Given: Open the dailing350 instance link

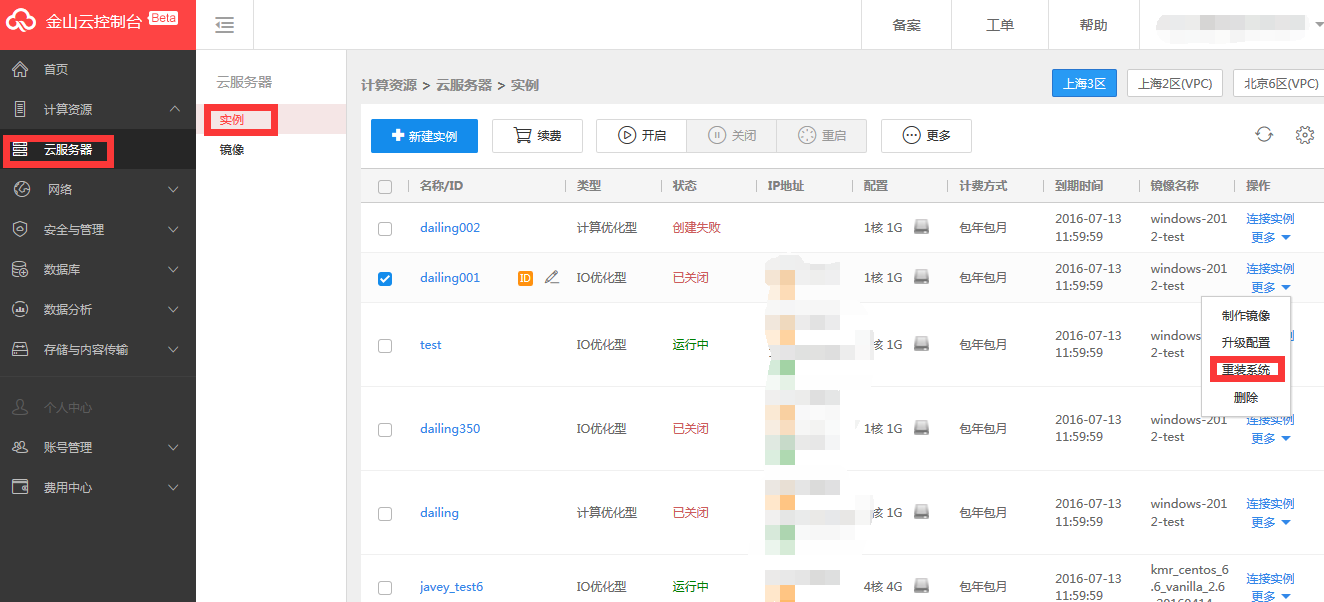Looking at the screenshot, I should 450,429.
